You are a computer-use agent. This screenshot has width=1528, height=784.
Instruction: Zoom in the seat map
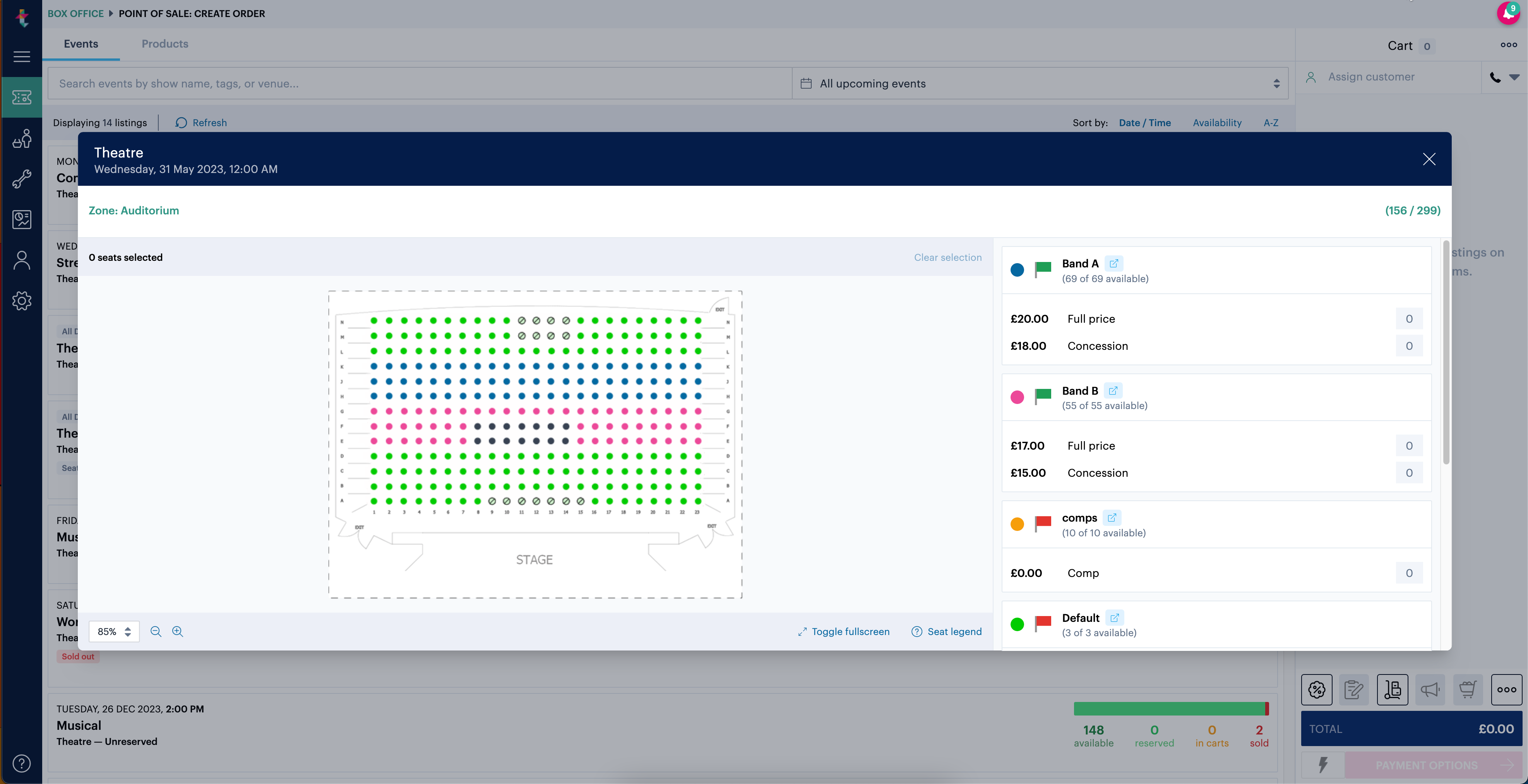point(177,632)
